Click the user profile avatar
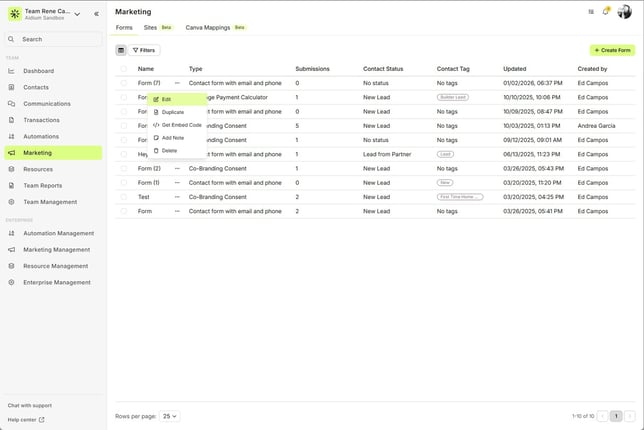644x430 pixels. point(624,12)
